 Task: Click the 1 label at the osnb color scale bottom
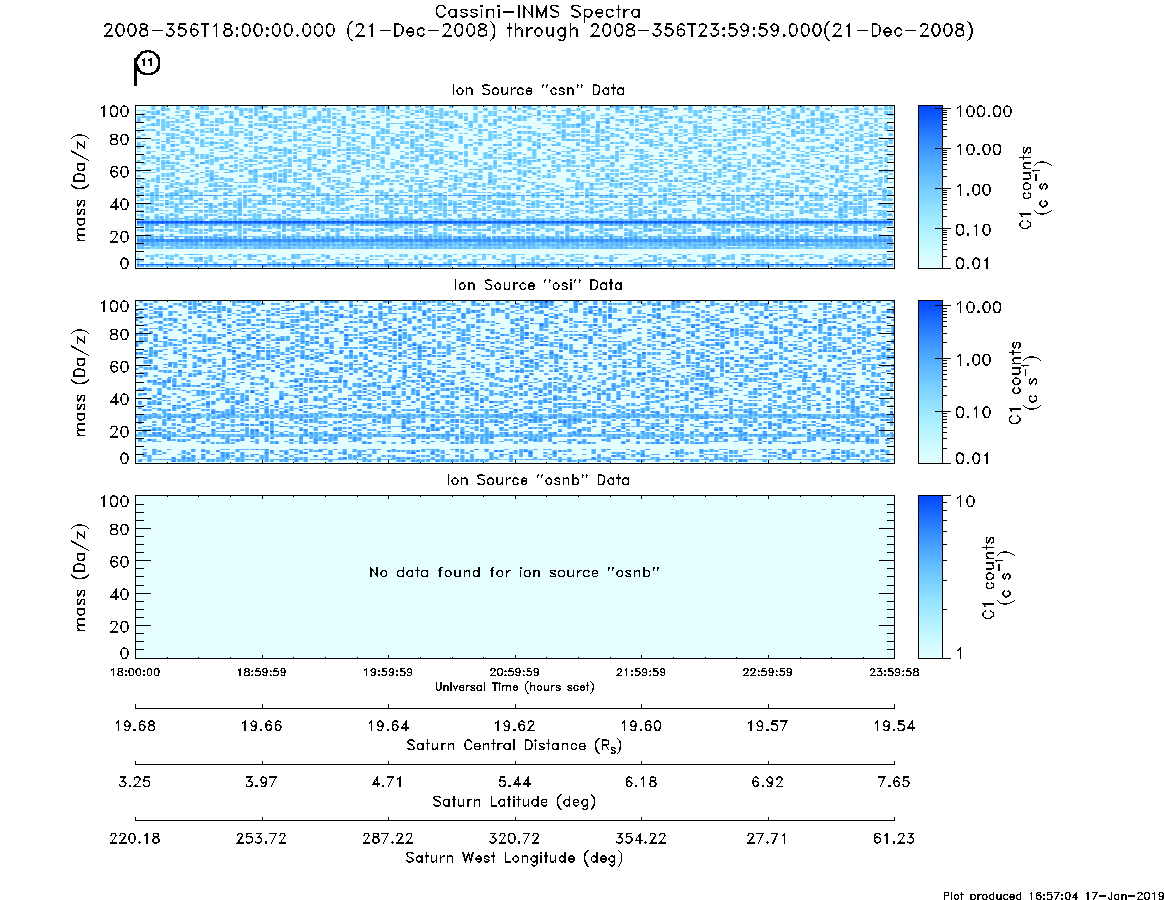tap(960, 653)
